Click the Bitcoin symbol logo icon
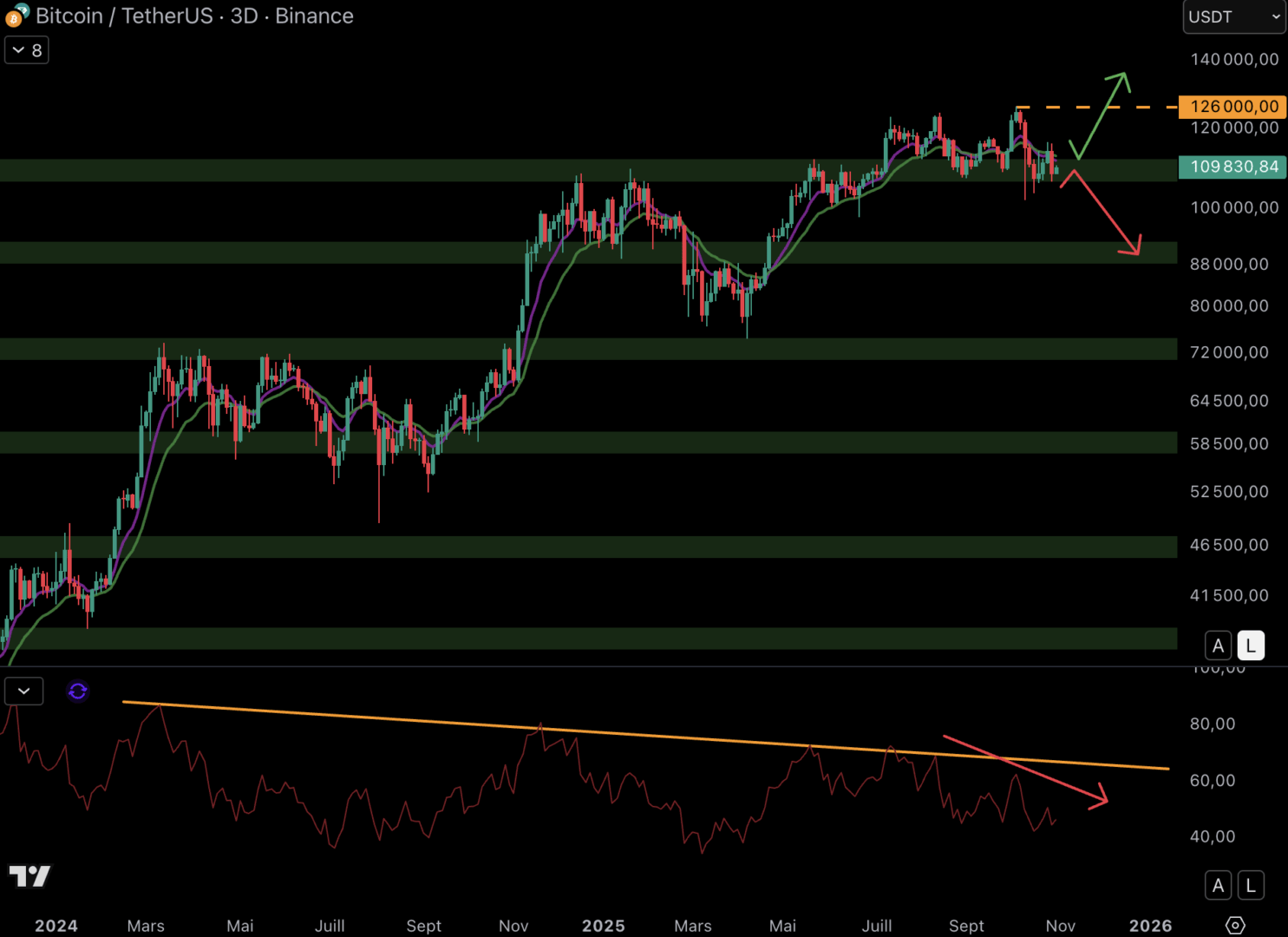This screenshot has height=937, width=1288. point(16,16)
